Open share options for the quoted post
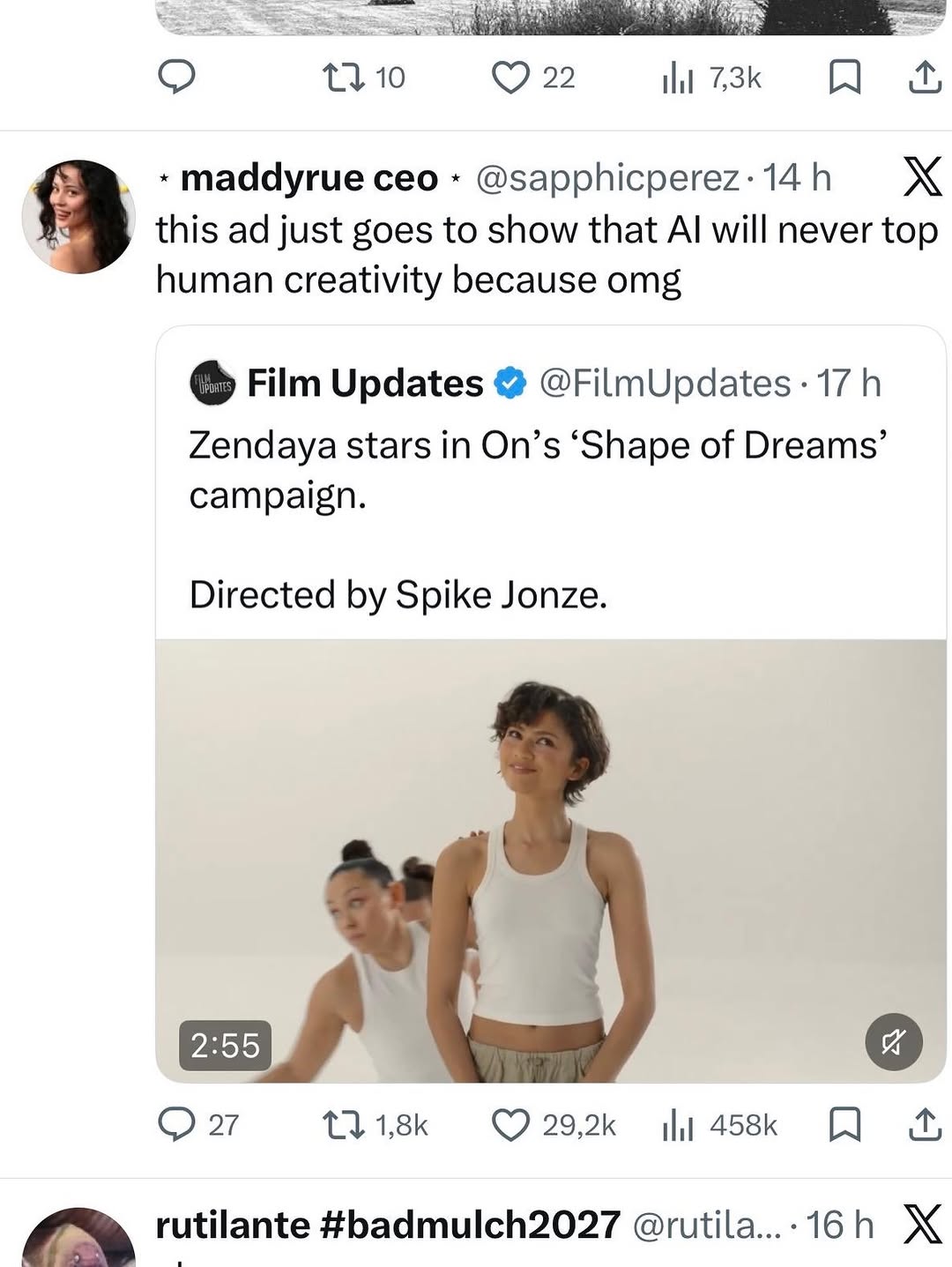The image size is (952, 1267). point(924,1123)
